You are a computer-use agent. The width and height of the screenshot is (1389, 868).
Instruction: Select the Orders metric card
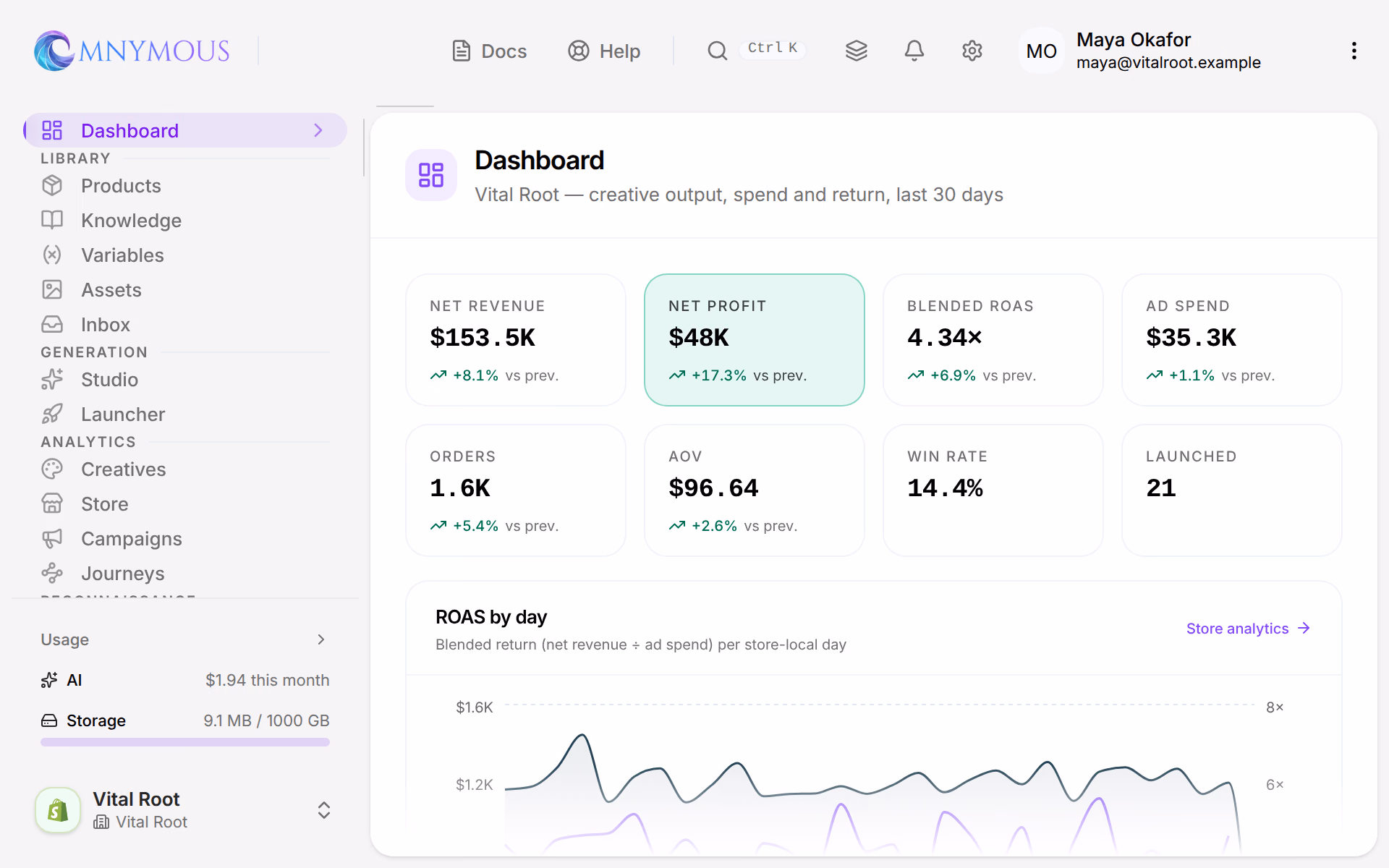(x=516, y=490)
